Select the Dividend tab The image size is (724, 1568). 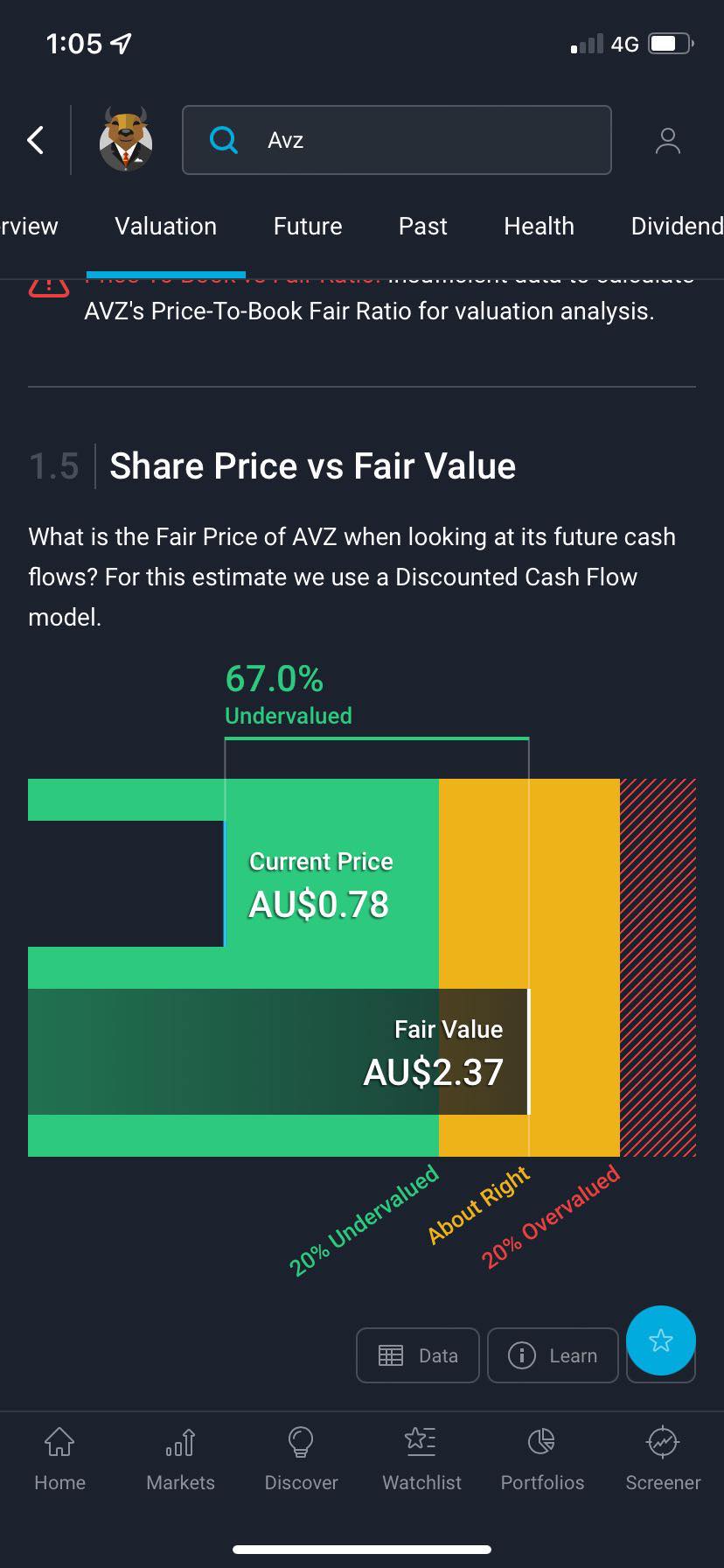(677, 226)
